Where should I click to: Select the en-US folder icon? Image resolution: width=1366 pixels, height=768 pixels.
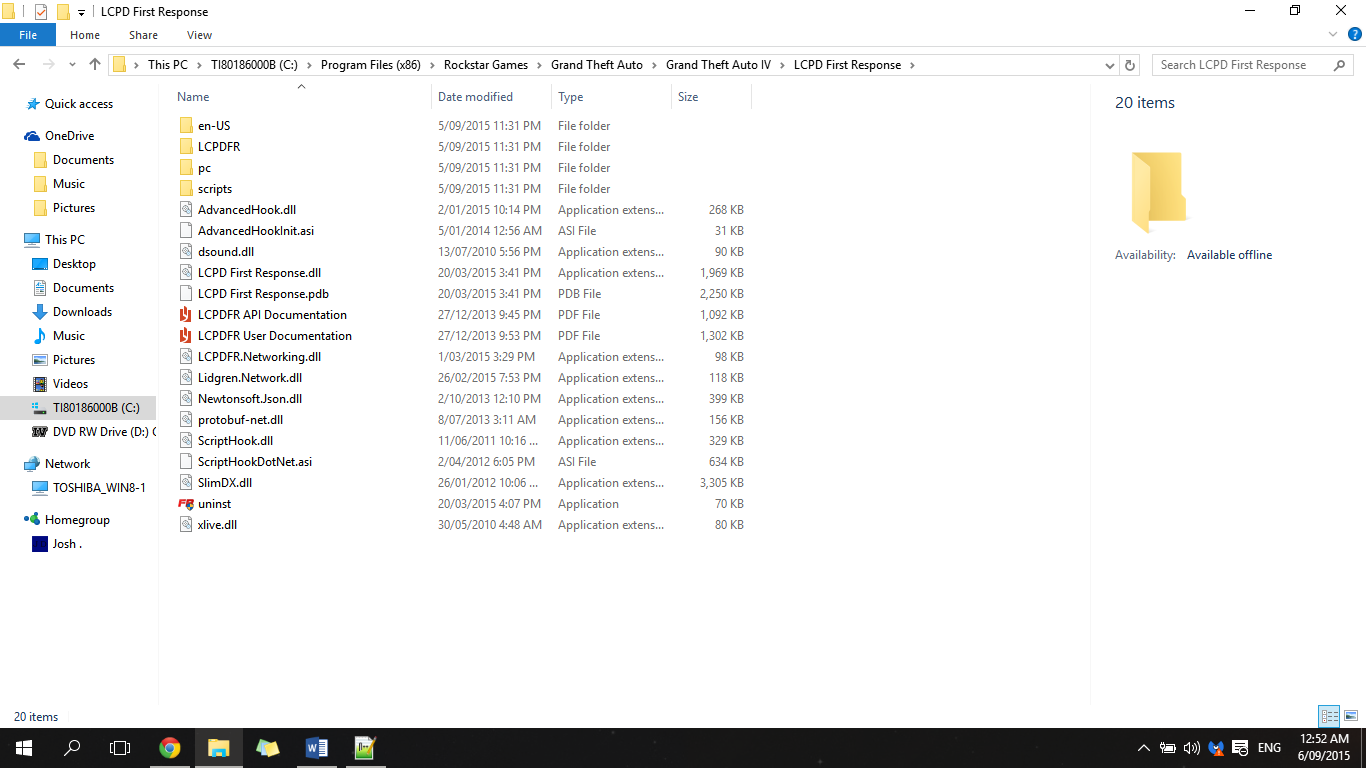(185, 126)
